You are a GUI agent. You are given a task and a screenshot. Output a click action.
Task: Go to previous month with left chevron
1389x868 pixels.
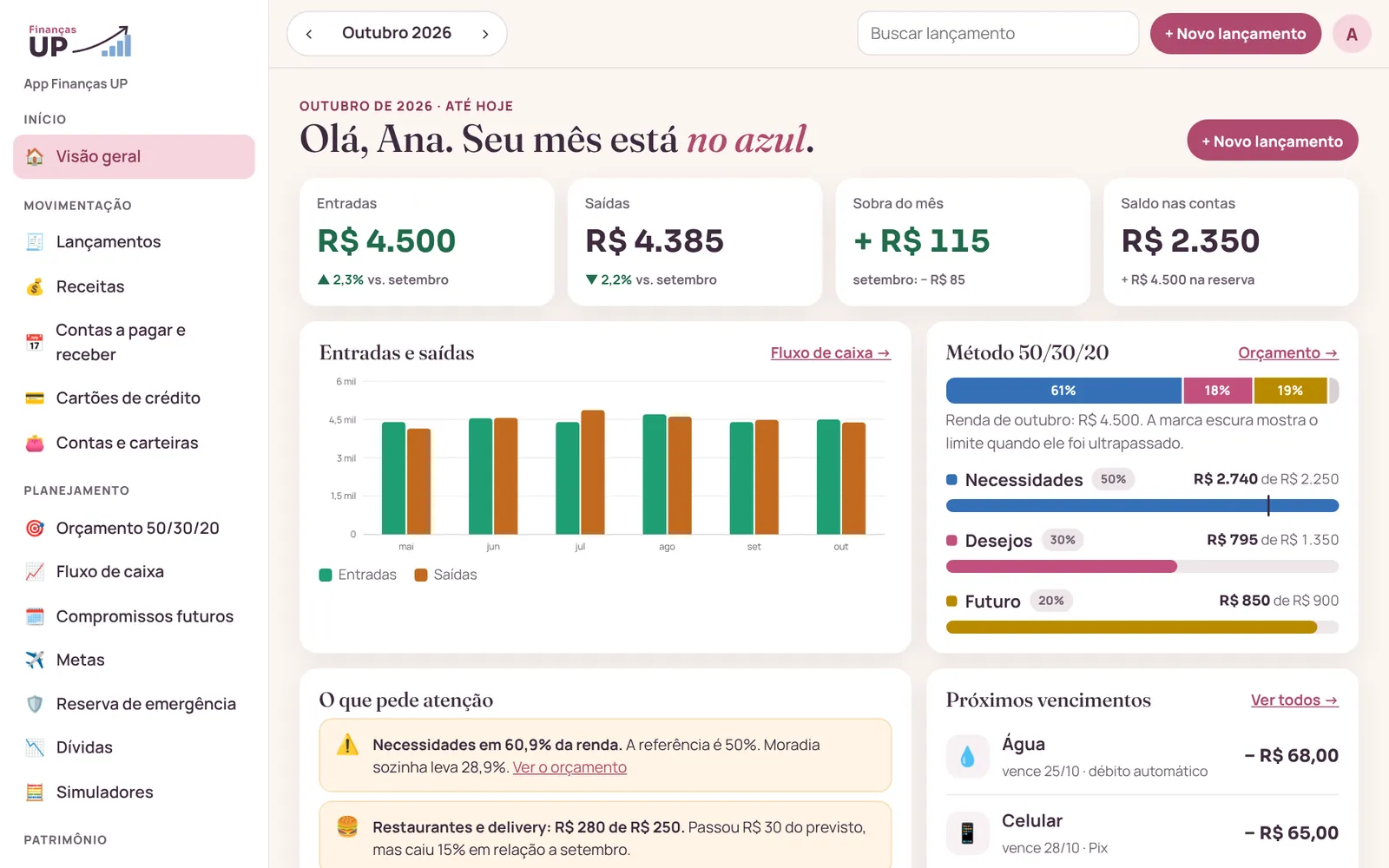pos(309,34)
